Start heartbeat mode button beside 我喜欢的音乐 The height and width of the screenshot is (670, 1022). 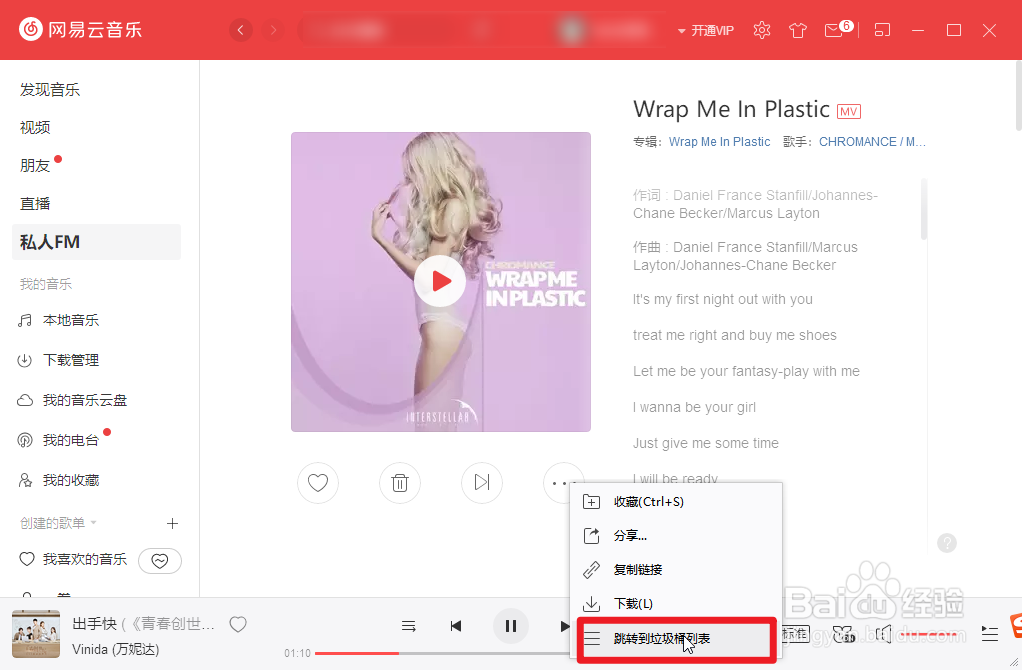[x=160, y=561]
